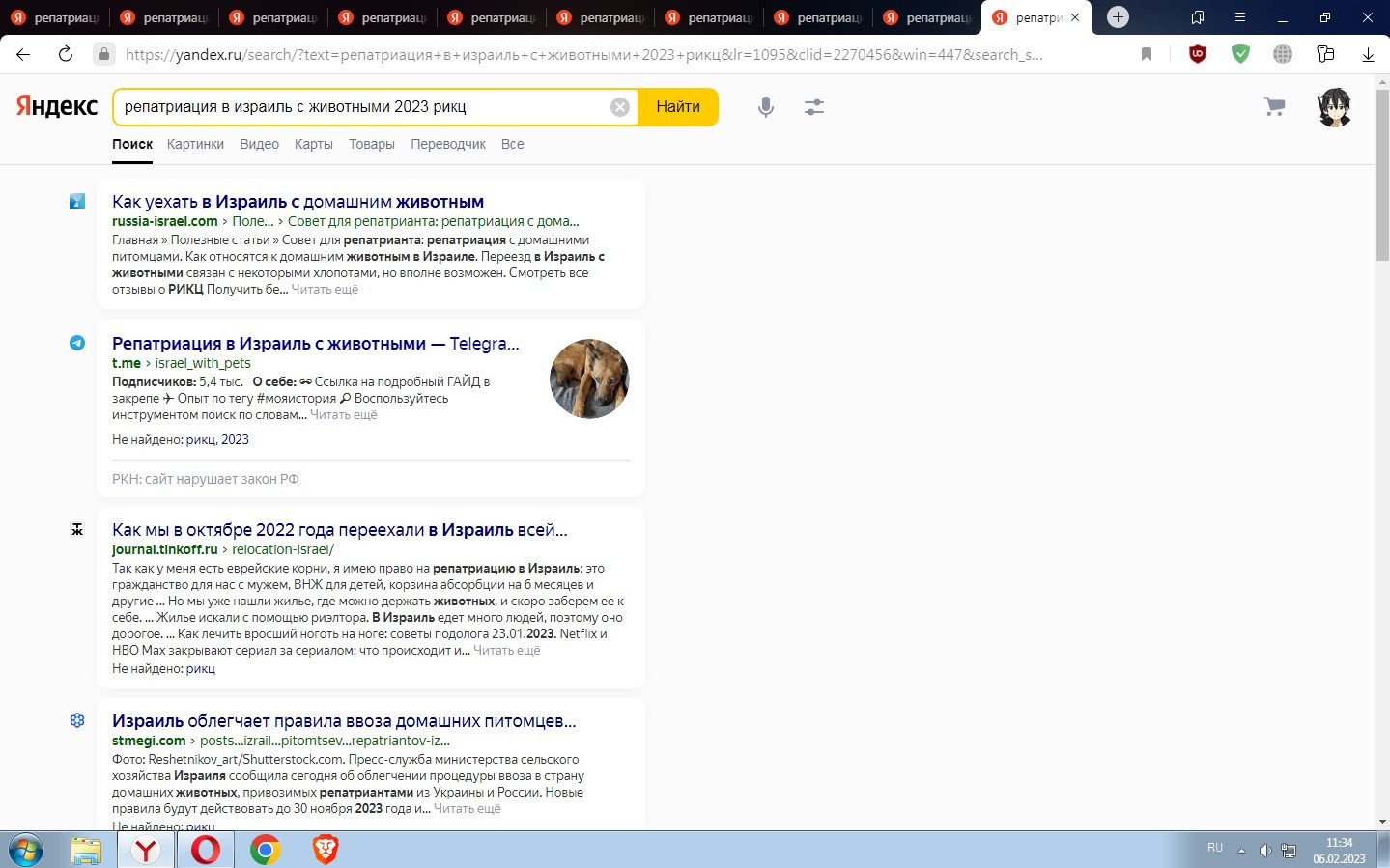Show hidden tray icons arrow
Viewport: 1390px width, 868px height.
tap(1241, 851)
